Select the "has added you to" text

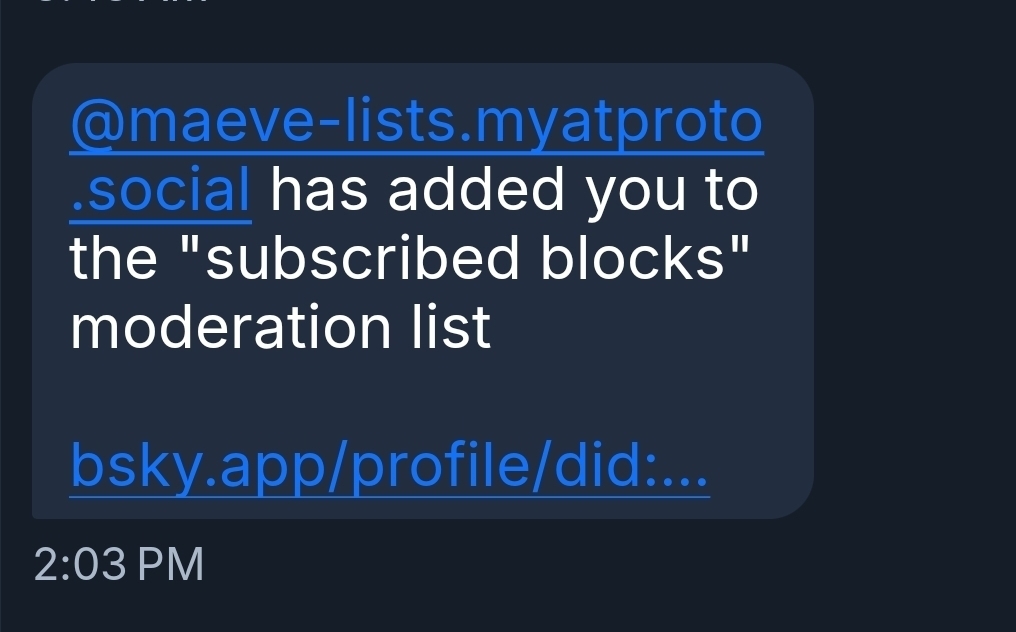514,190
